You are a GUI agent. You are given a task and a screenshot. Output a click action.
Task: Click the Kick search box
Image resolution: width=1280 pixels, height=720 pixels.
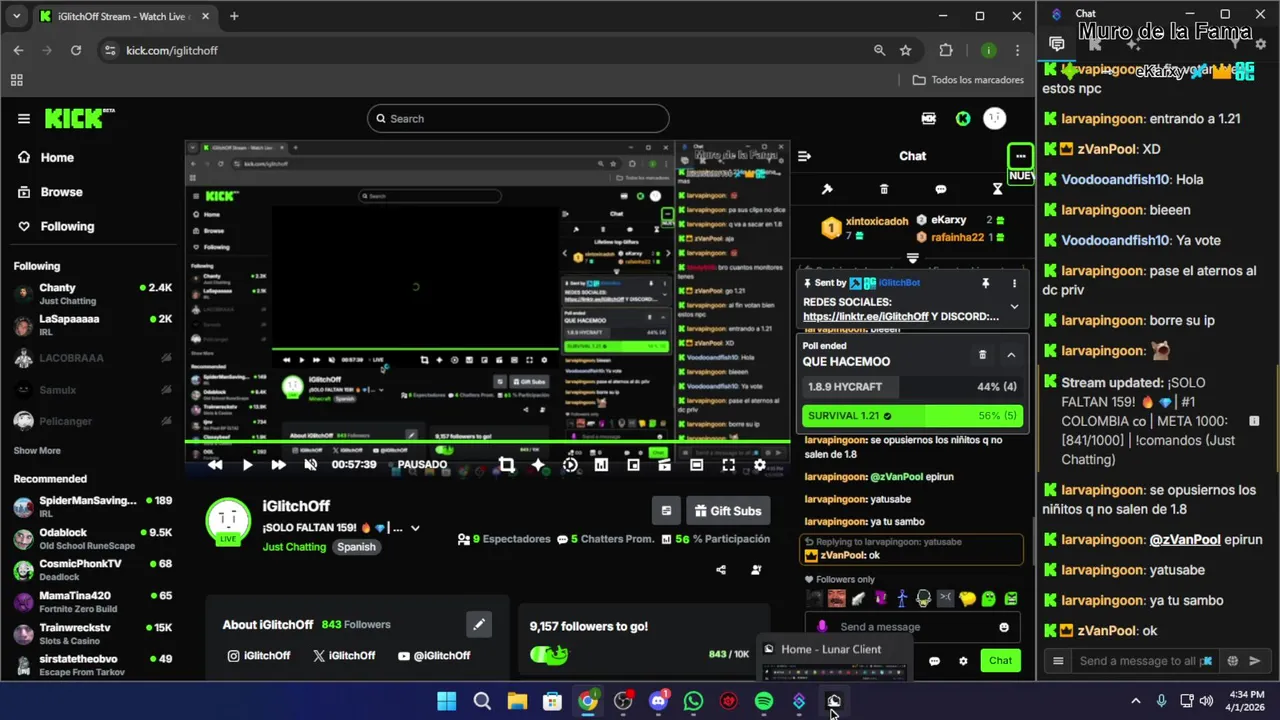click(518, 119)
